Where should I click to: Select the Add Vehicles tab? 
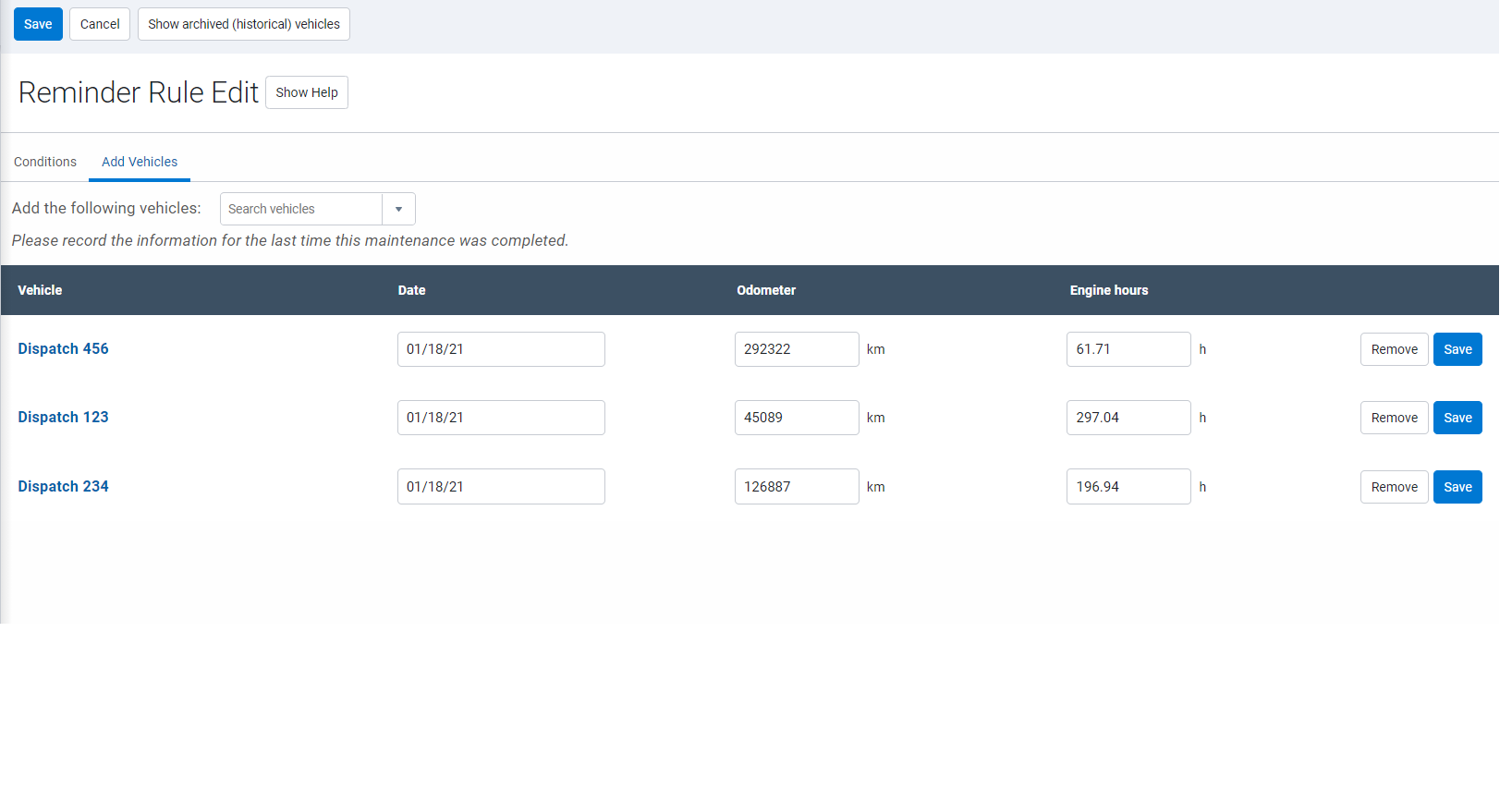tap(140, 162)
